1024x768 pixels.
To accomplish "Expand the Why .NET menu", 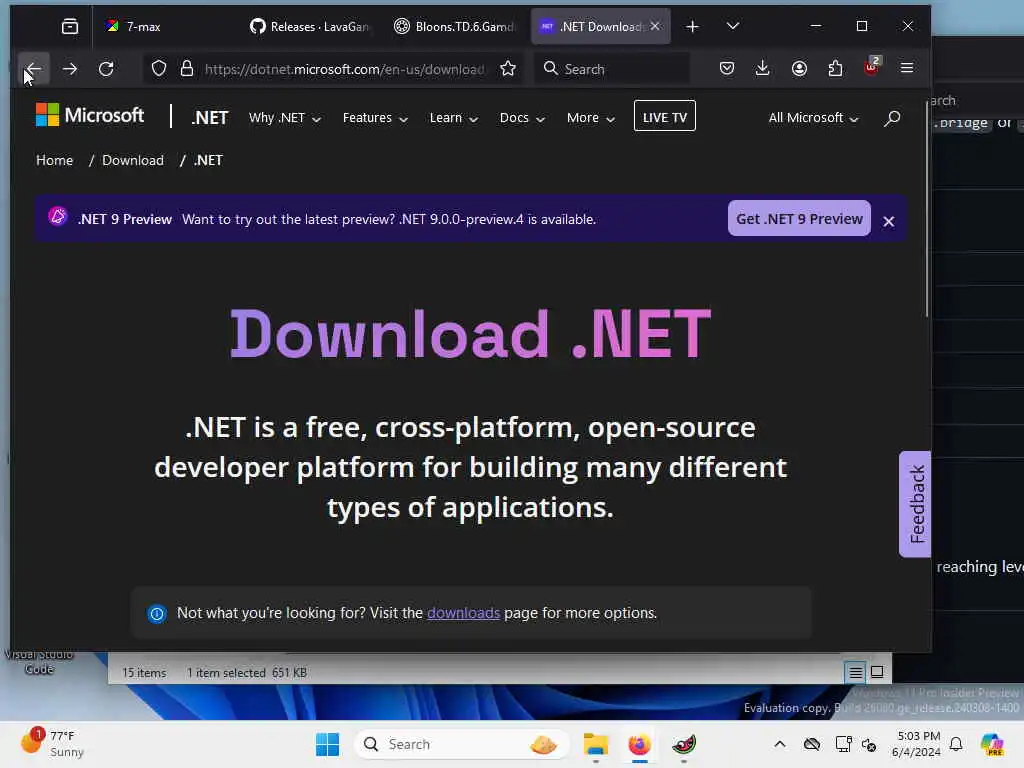I will (285, 118).
